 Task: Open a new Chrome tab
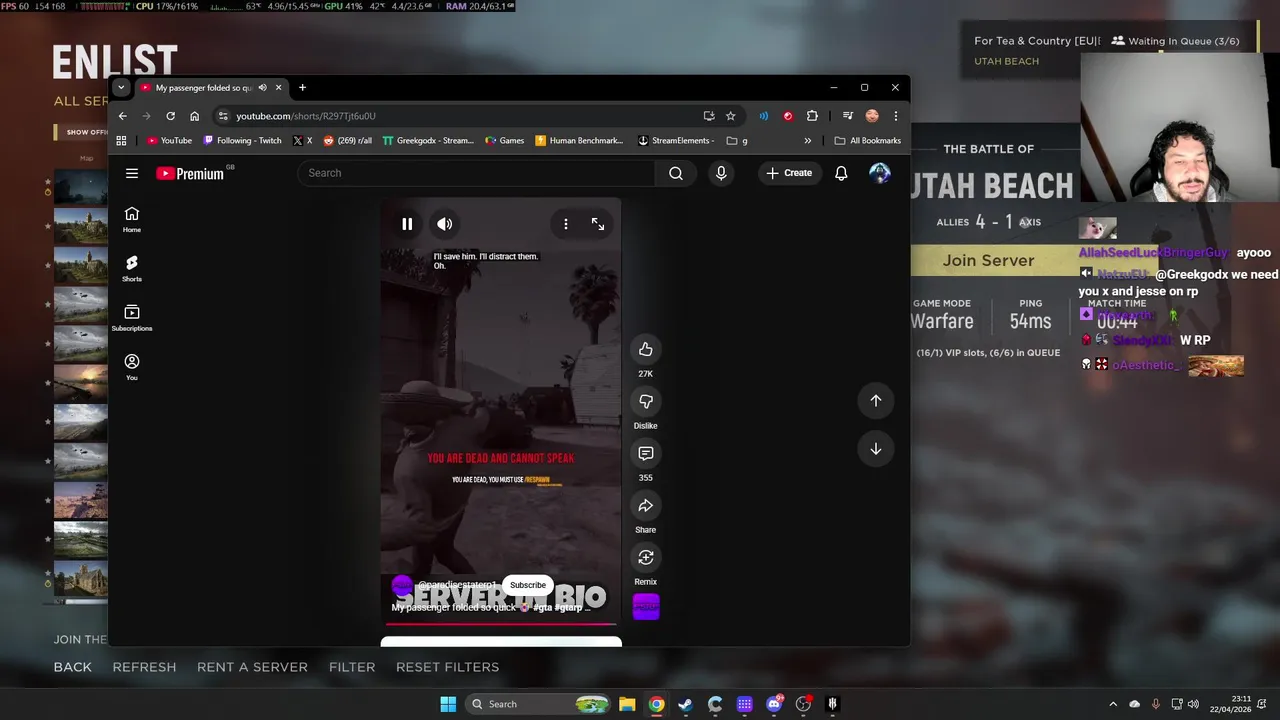302,87
